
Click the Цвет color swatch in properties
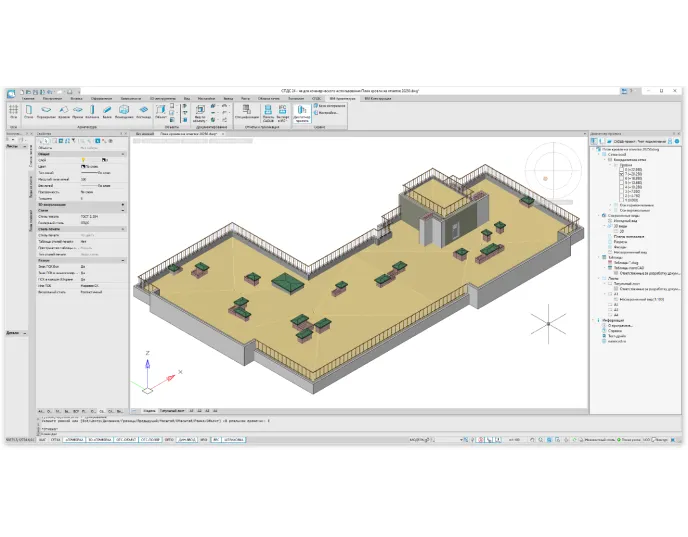84,165
